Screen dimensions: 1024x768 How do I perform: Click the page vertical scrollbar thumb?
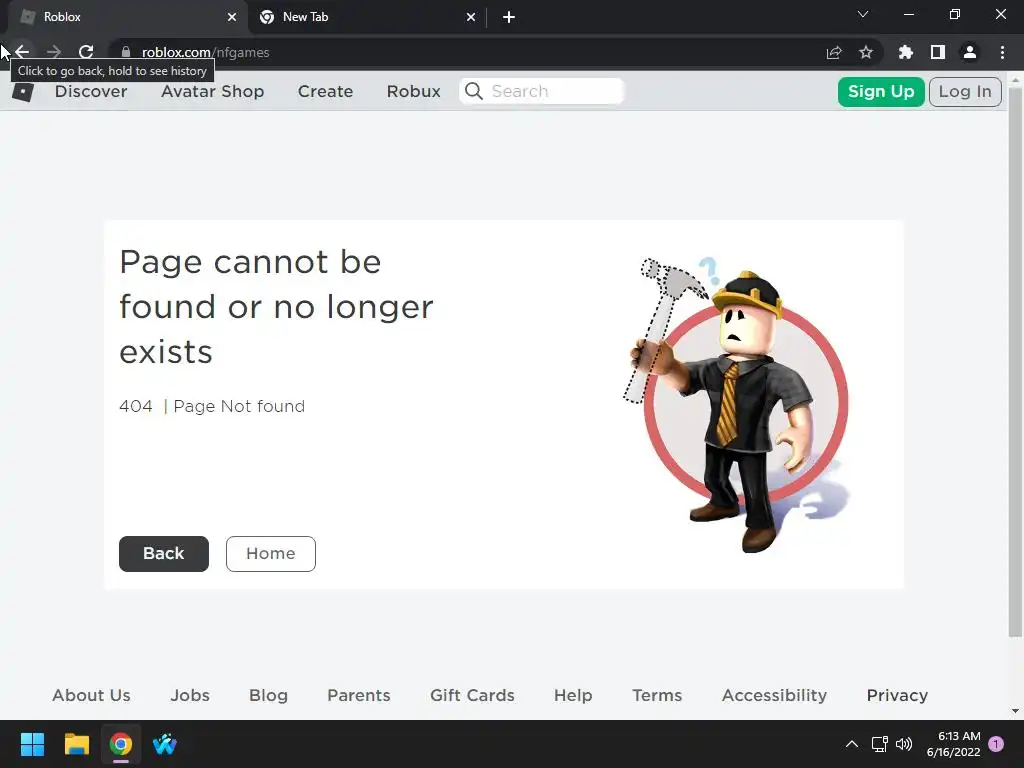click(1015, 362)
